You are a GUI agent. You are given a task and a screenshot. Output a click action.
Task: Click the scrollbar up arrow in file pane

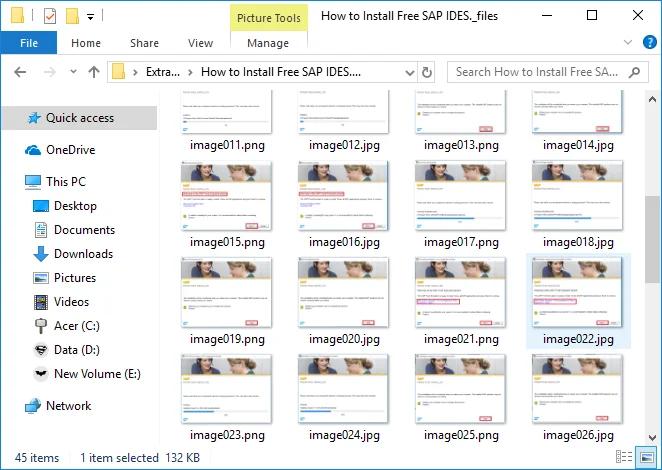tap(652, 100)
